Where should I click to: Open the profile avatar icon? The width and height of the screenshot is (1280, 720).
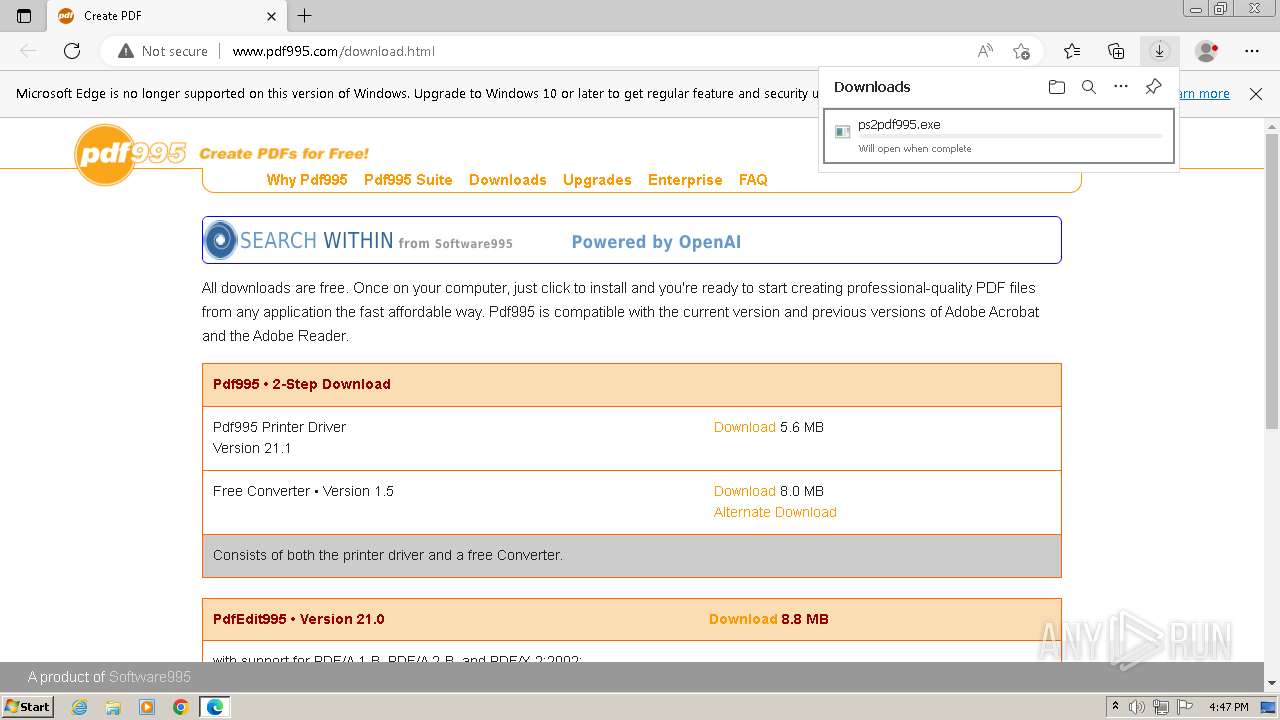tap(1207, 51)
